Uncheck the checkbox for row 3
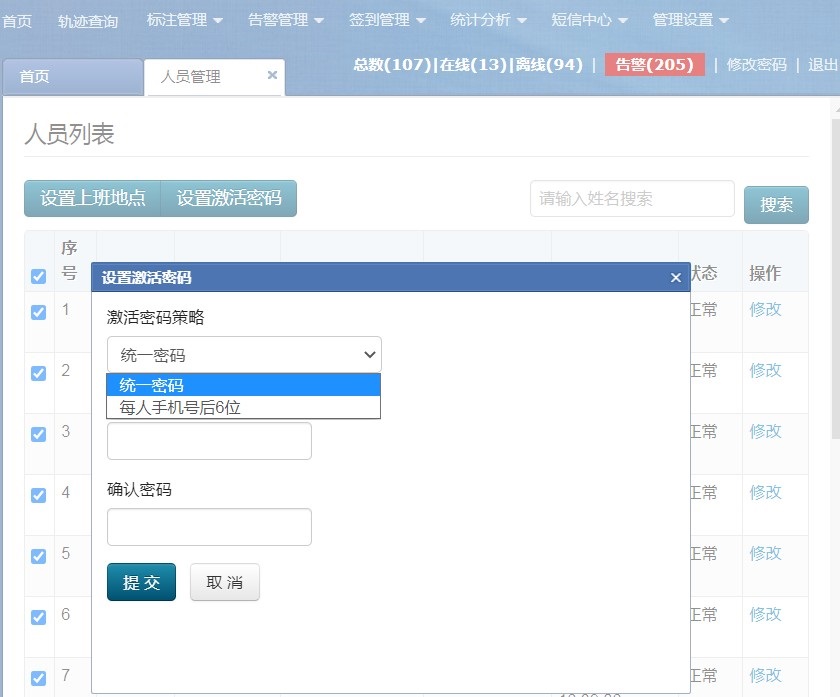Image resolution: width=840 pixels, height=697 pixels. [39, 434]
